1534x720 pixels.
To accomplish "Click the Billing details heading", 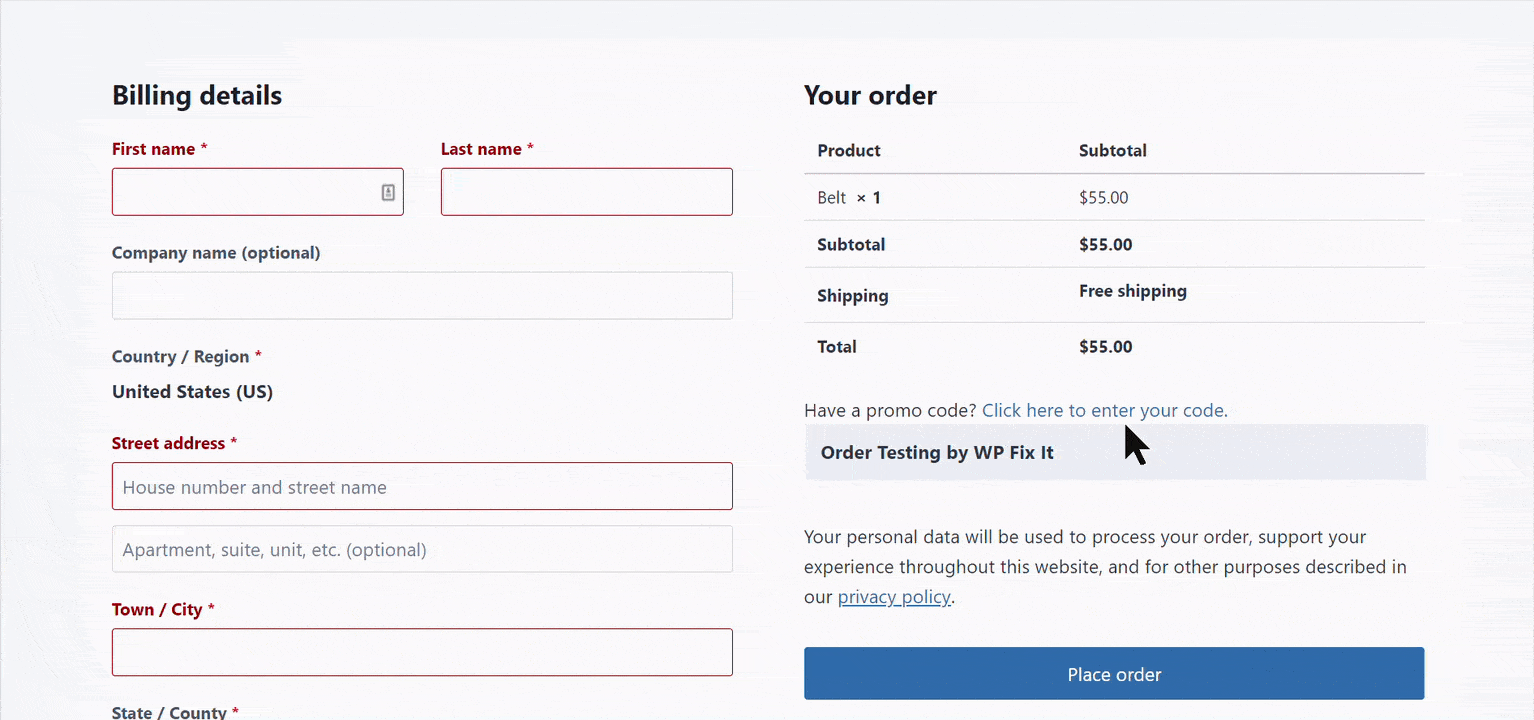I will click(197, 95).
